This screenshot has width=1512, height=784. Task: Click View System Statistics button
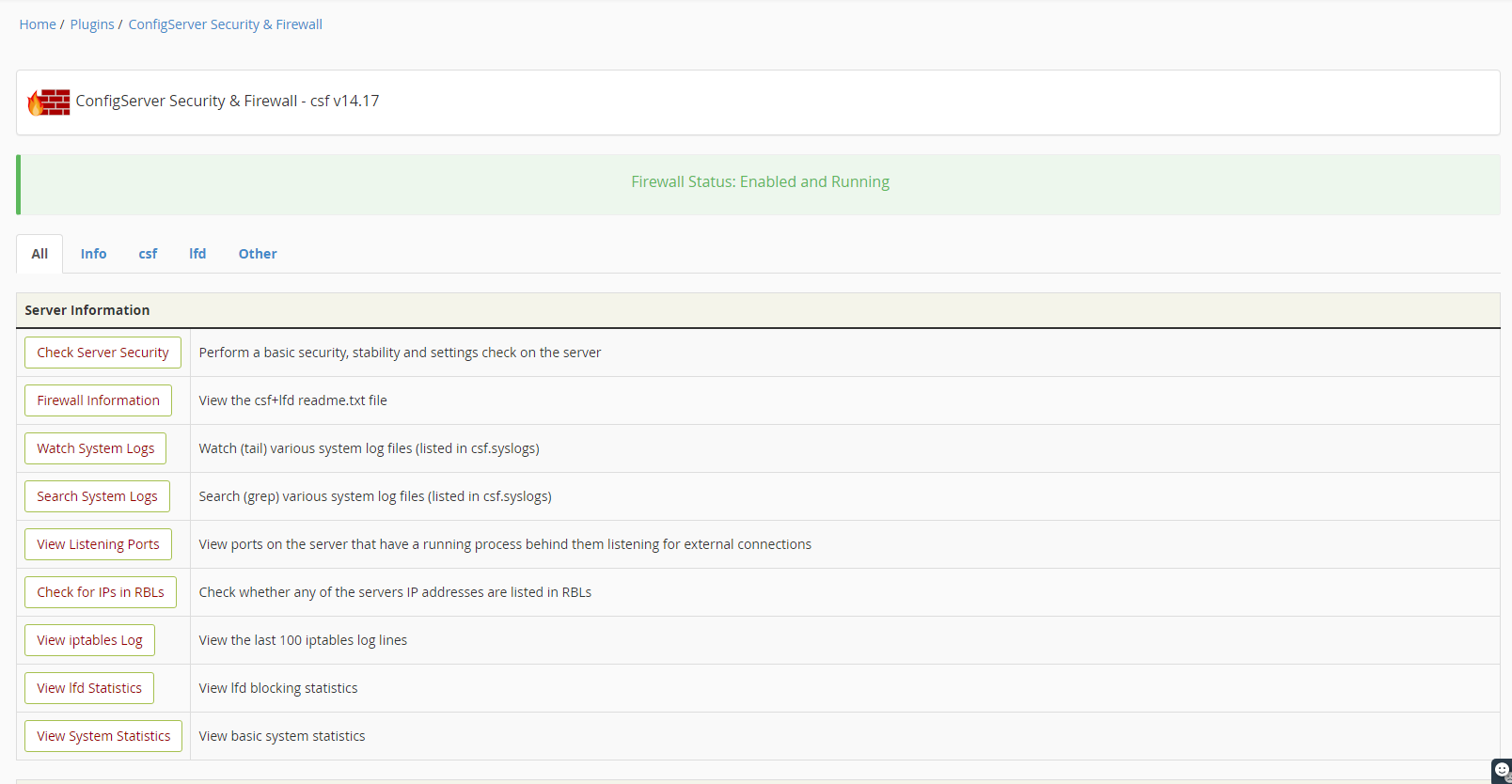coord(103,736)
